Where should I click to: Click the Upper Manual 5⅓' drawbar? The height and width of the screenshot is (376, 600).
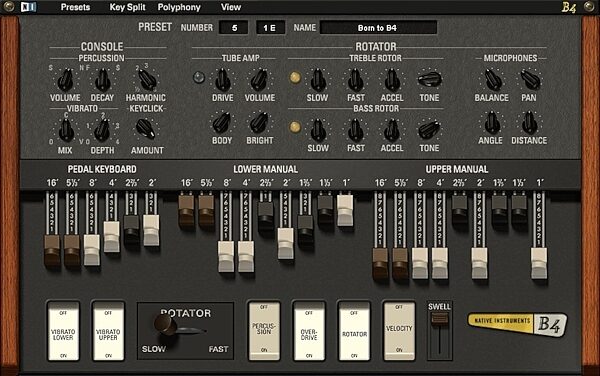pos(400,264)
